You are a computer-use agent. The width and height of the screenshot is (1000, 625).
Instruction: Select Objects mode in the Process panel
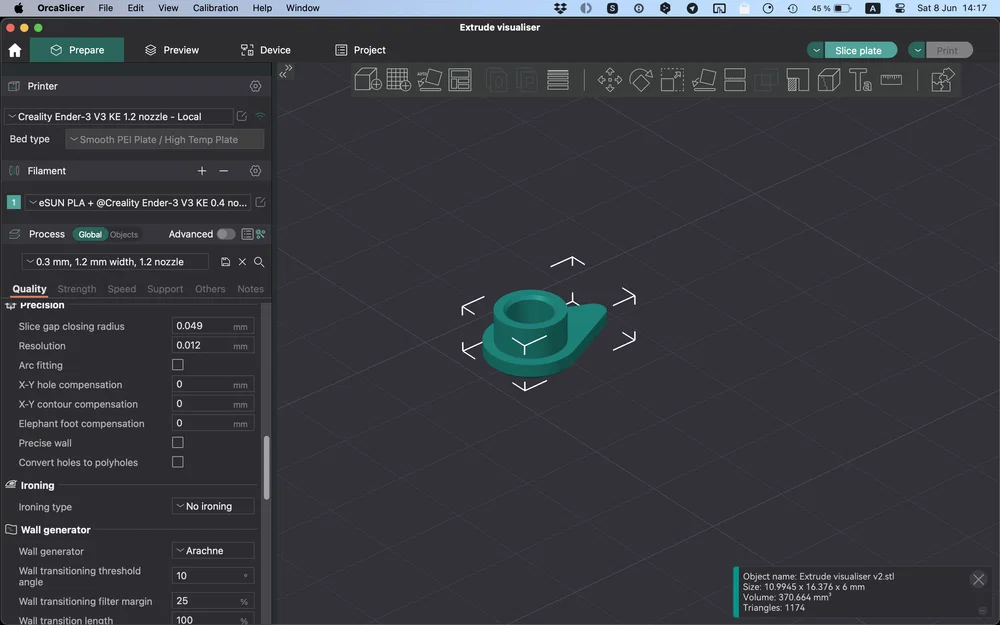[x=123, y=233]
